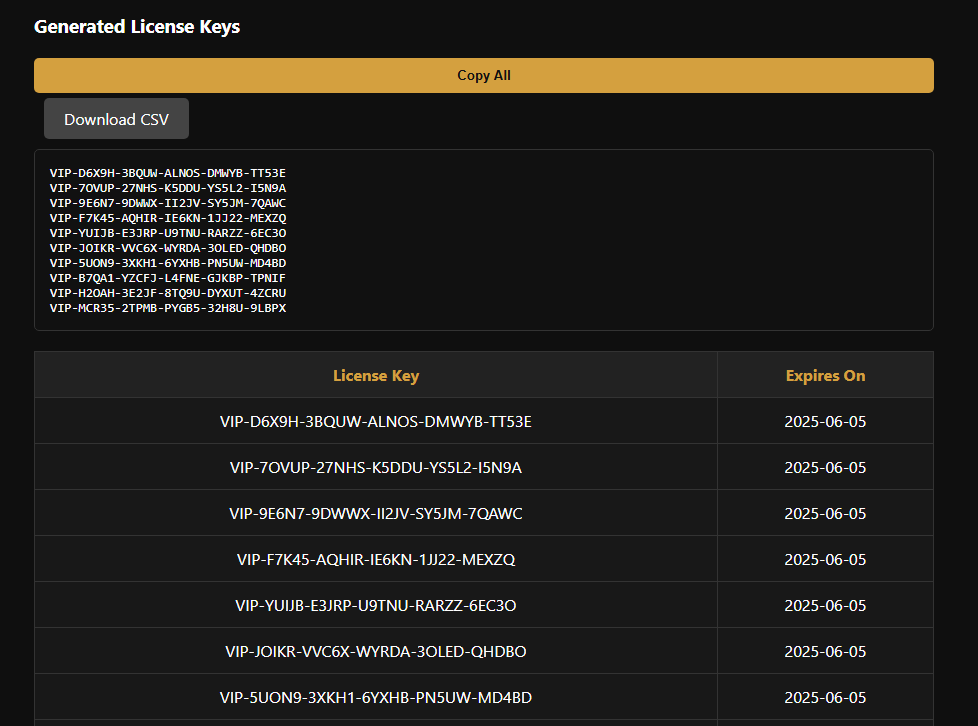Click the Expires On column header

coord(825,375)
